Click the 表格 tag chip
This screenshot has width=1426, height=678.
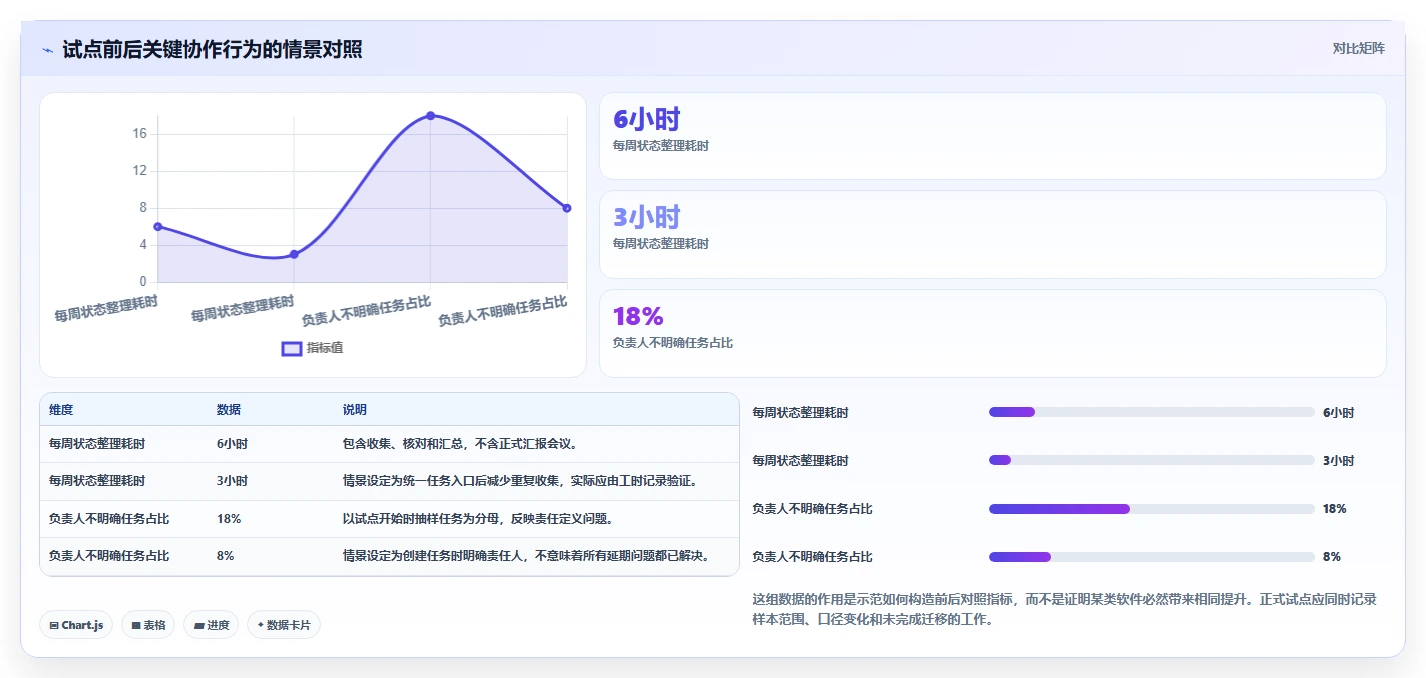point(148,625)
